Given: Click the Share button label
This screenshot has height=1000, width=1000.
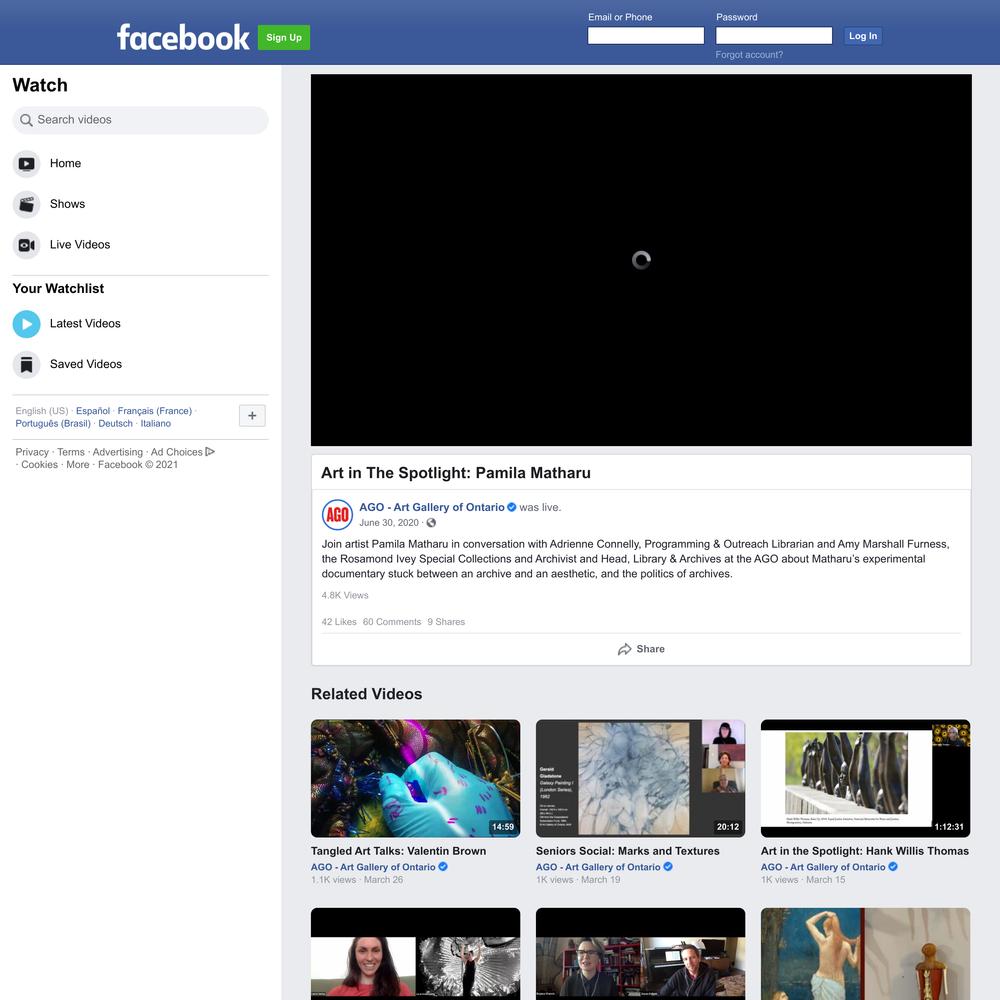Looking at the screenshot, I should pyautogui.click(x=651, y=649).
